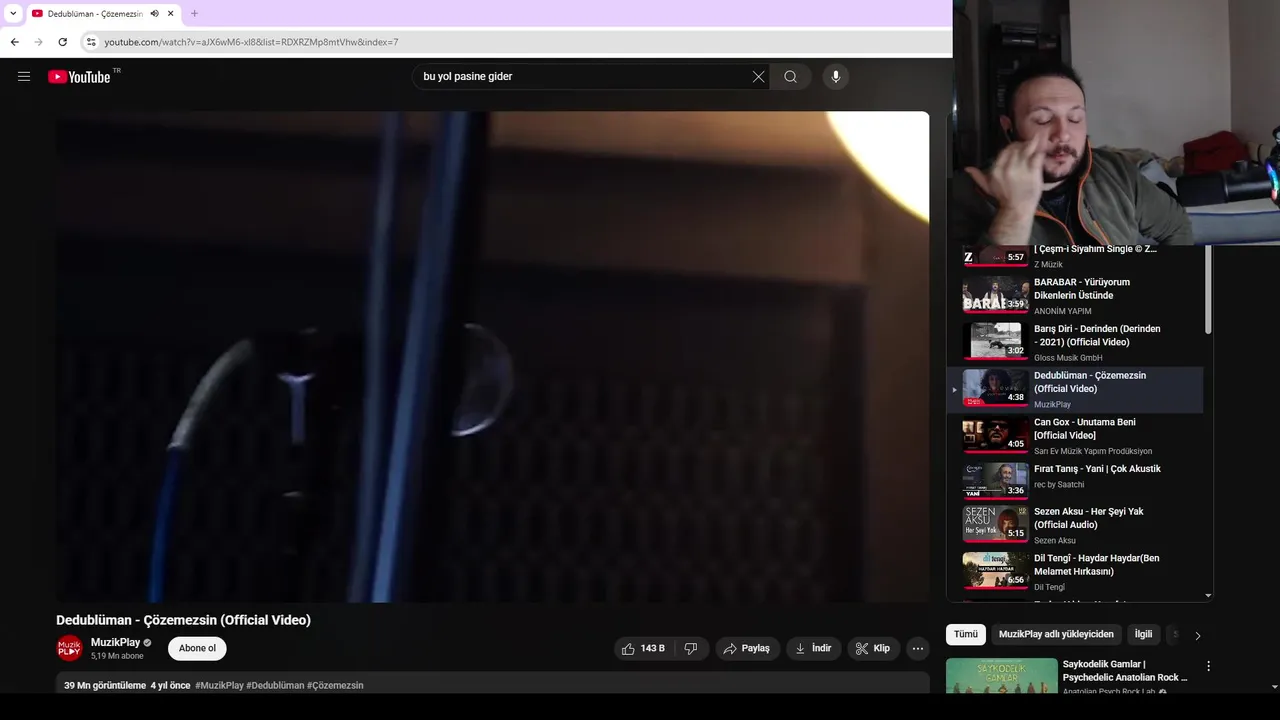This screenshot has width=1280, height=720.
Task: Create a clip with the Klip button
Action: (x=873, y=648)
